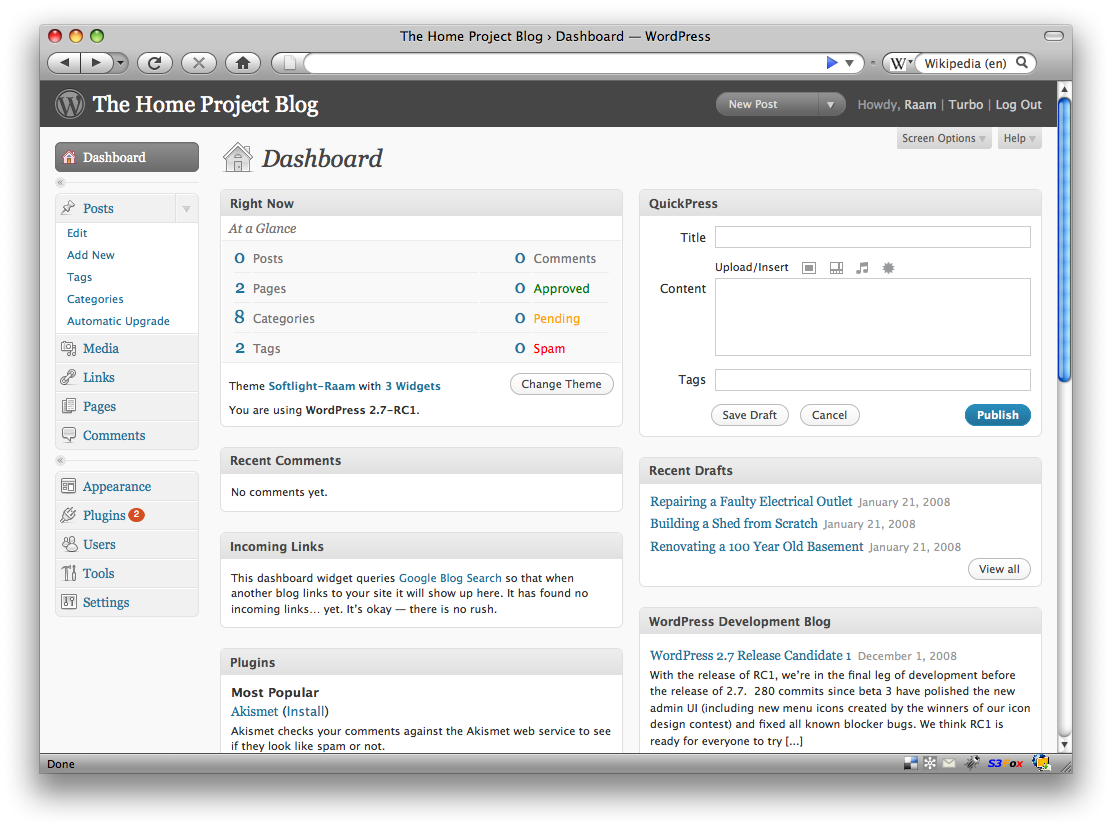Open the New Post dropdown arrow
1112x828 pixels.
point(830,104)
